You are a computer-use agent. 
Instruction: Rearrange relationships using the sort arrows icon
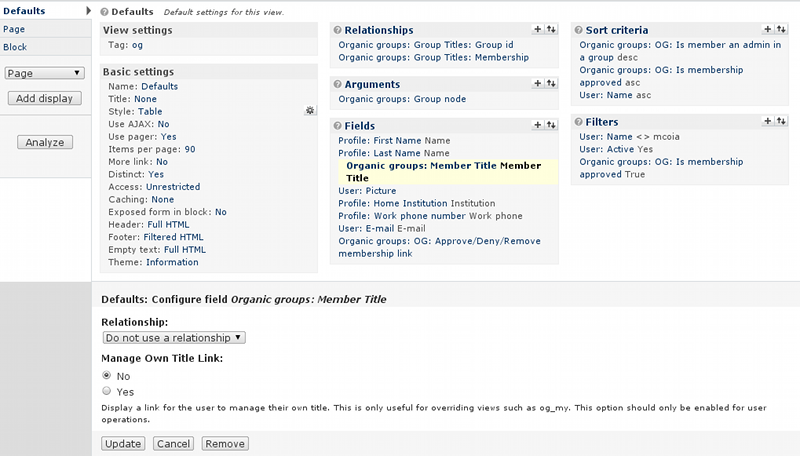click(x=551, y=29)
